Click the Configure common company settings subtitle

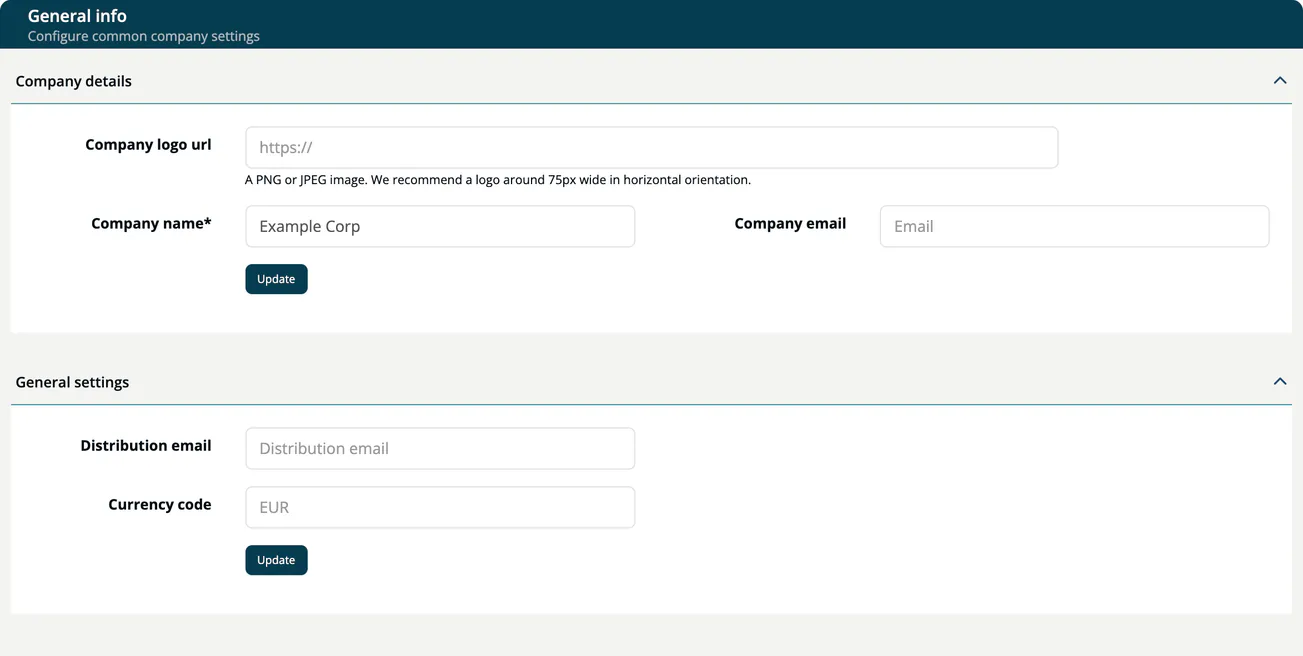coord(143,36)
